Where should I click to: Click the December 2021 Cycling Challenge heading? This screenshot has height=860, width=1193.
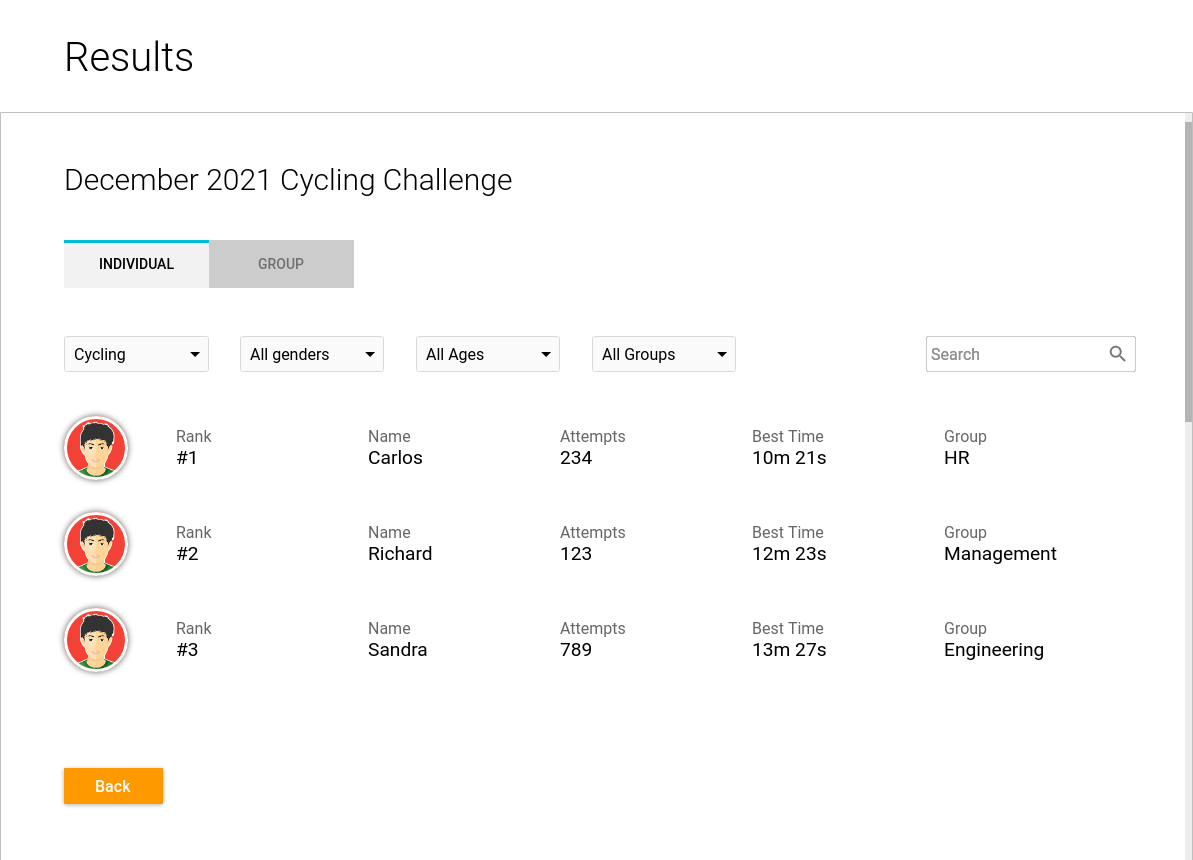[x=288, y=180]
